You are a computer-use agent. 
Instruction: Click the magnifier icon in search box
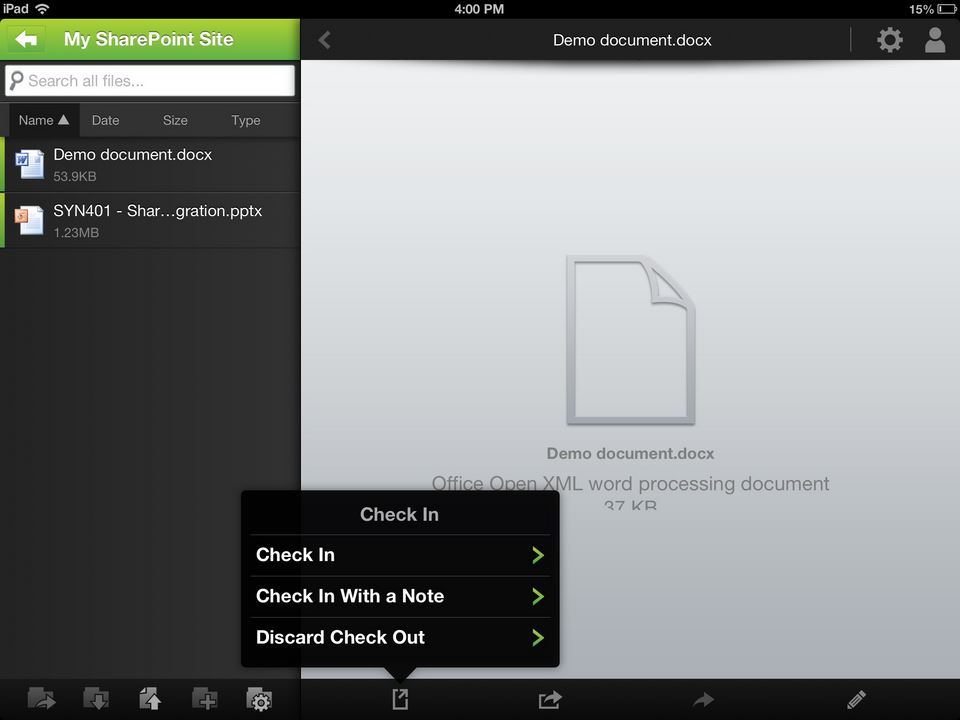pyautogui.click(x=17, y=80)
